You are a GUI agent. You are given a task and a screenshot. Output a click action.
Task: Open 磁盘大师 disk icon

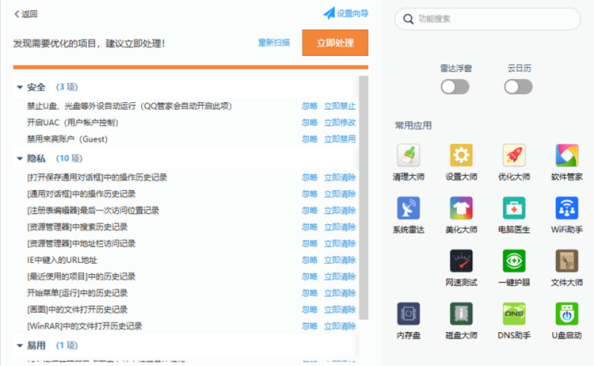pyautogui.click(x=461, y=313)
